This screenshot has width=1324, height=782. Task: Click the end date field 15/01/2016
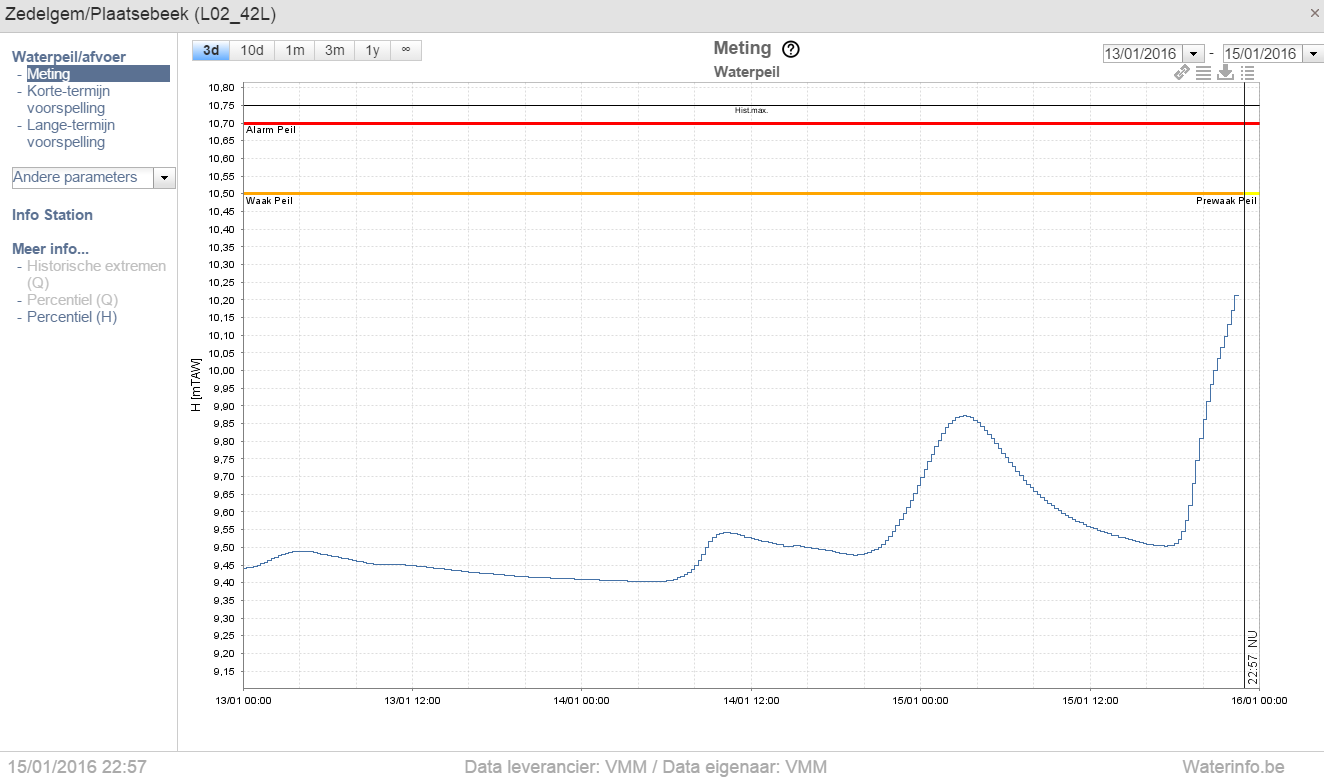(x=1261, y=54)
